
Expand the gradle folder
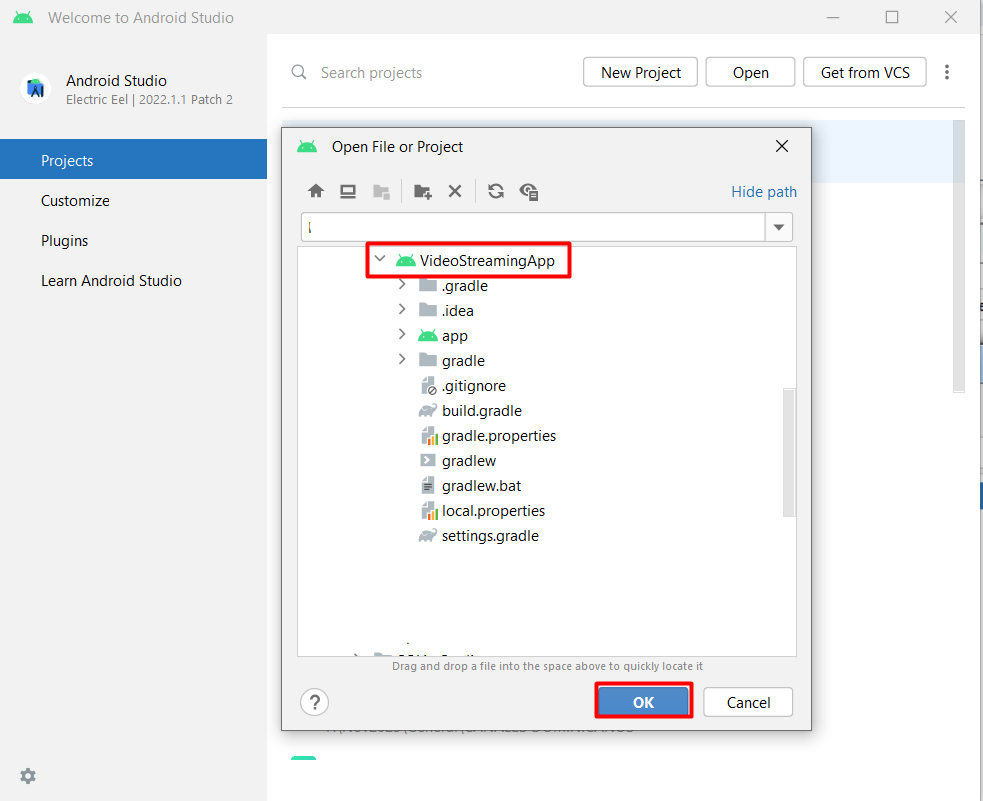(402, 360)
